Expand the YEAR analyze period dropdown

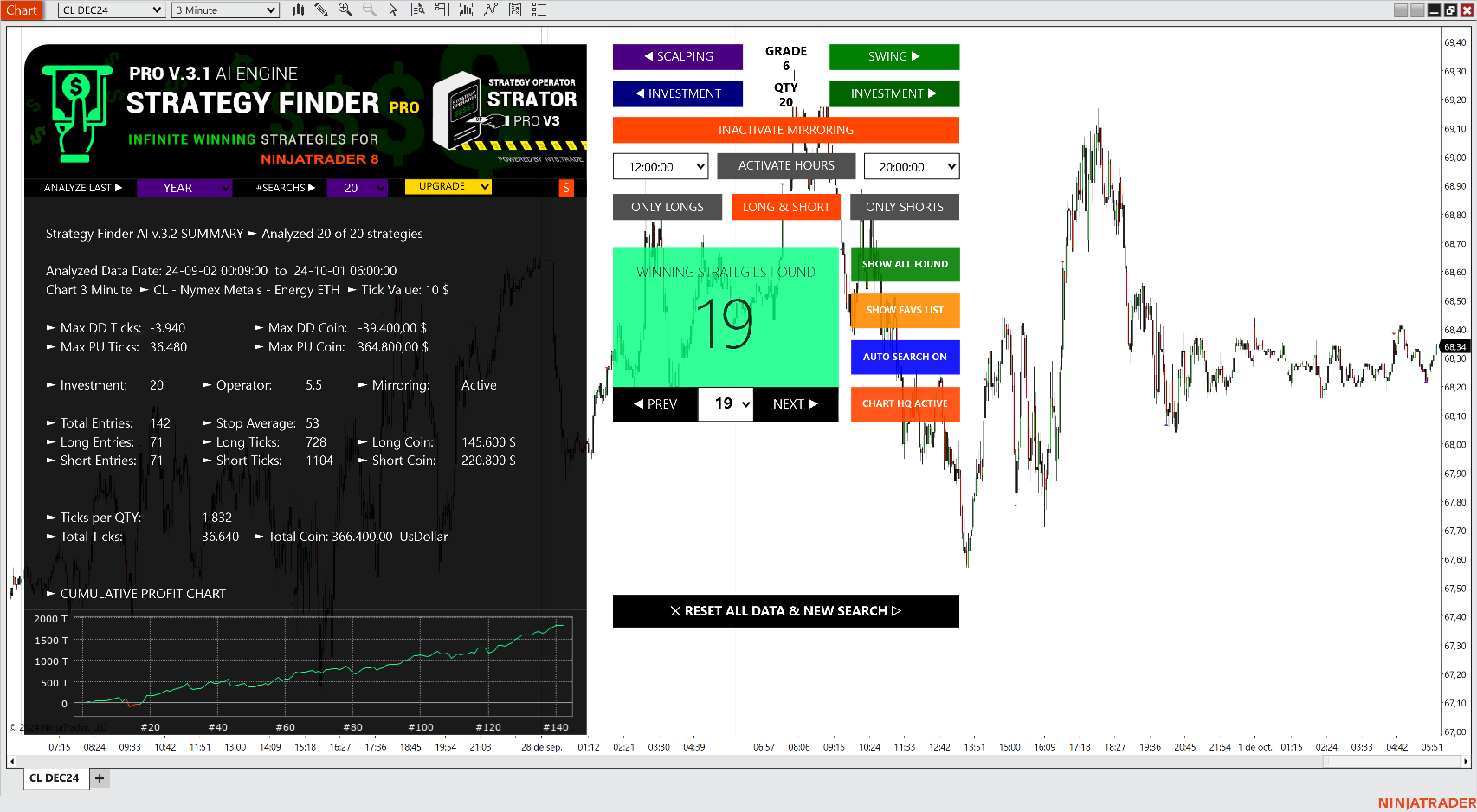184,188
